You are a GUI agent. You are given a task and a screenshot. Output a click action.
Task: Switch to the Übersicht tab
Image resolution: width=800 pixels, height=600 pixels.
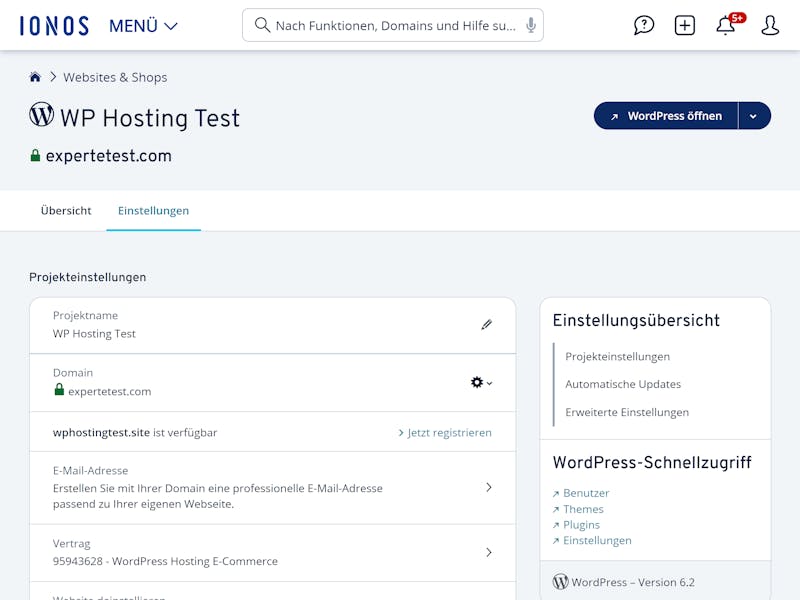point(66,211)
